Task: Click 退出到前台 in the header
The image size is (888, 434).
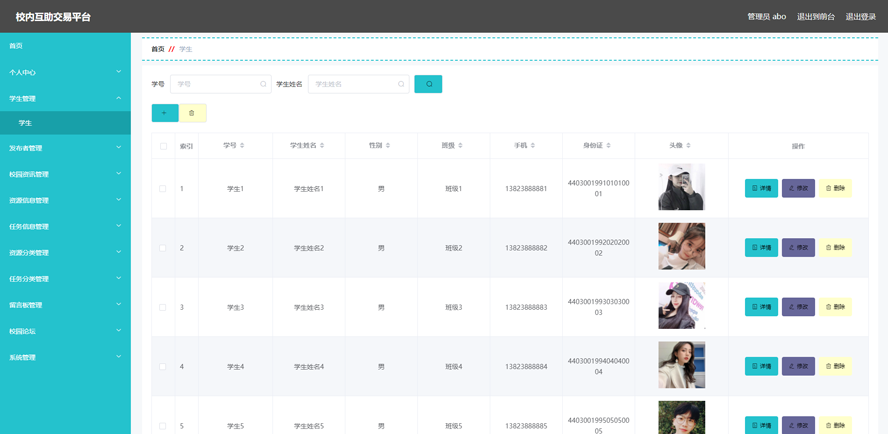Action: point(815,17)
